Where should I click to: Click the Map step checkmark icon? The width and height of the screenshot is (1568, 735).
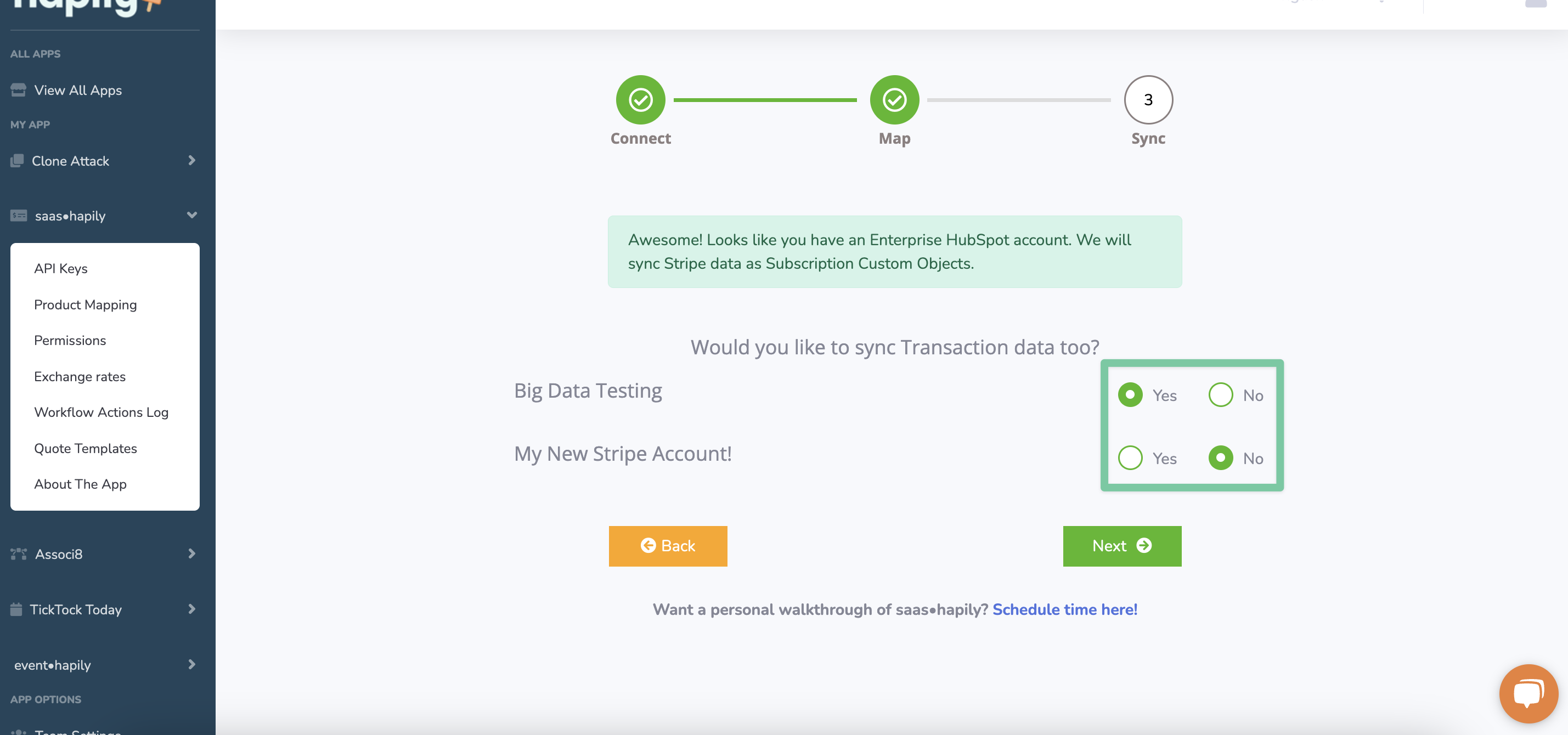[894, 100]
